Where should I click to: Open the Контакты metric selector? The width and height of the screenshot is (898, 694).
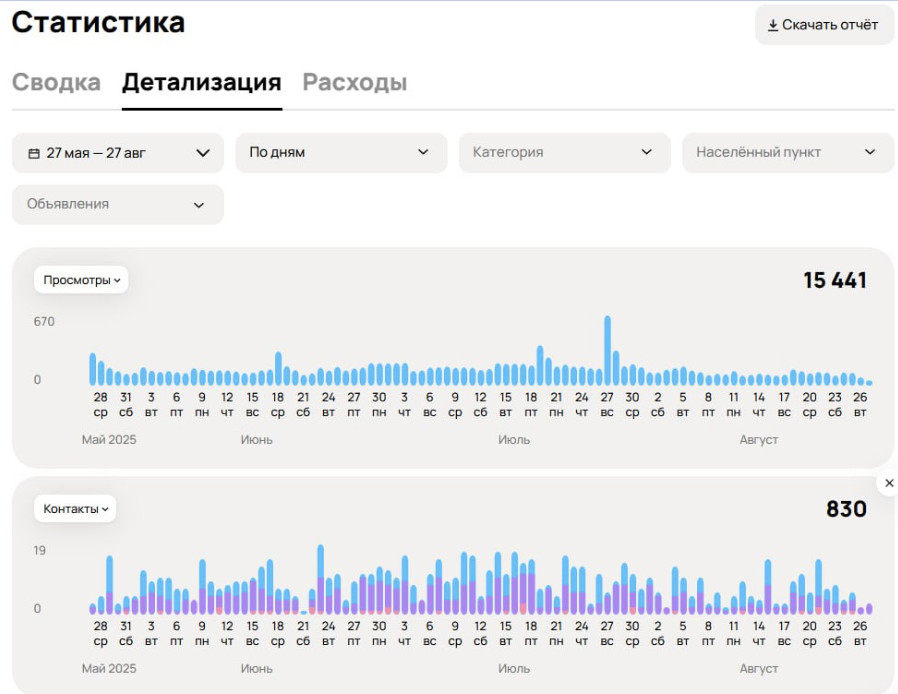75,508
